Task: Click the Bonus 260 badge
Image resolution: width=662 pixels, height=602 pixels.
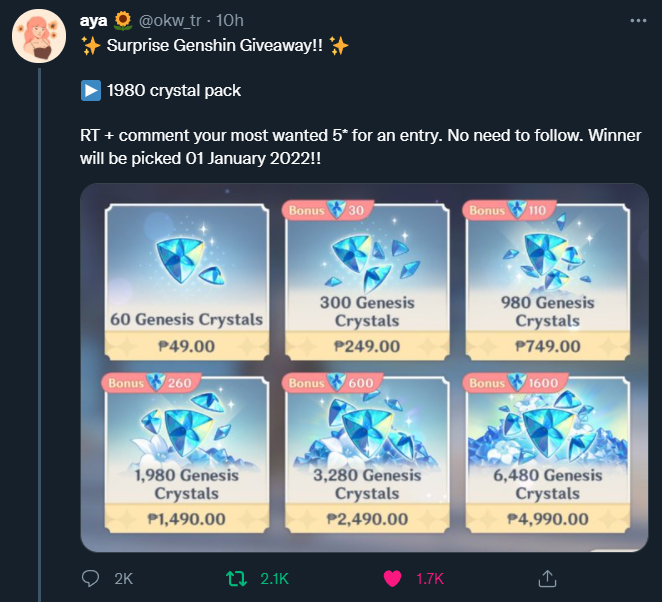Action: (x=151, y=382)
